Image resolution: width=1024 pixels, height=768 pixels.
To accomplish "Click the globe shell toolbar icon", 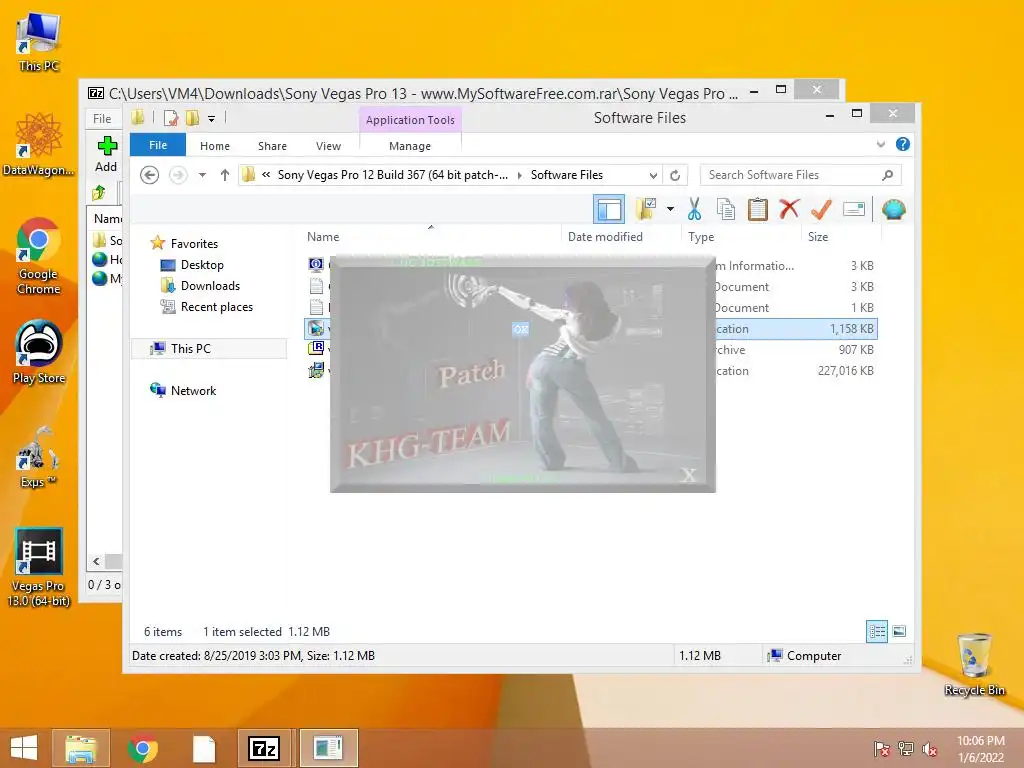I will point(893,210).
